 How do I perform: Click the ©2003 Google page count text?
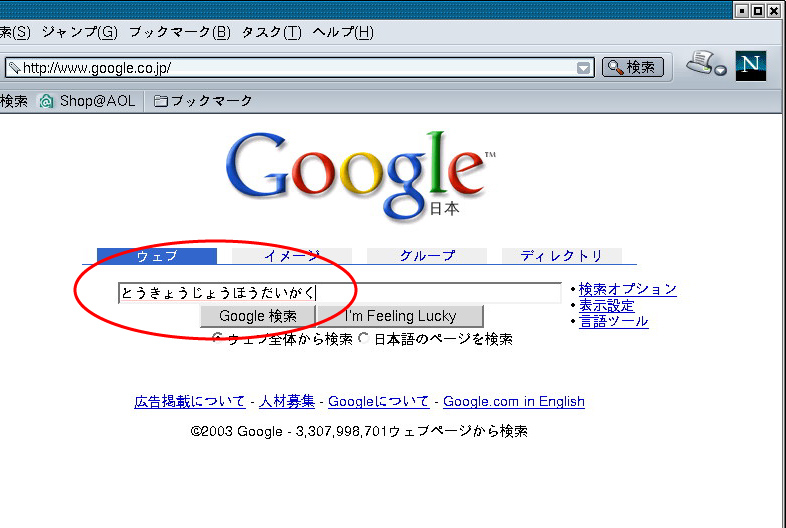359,431
